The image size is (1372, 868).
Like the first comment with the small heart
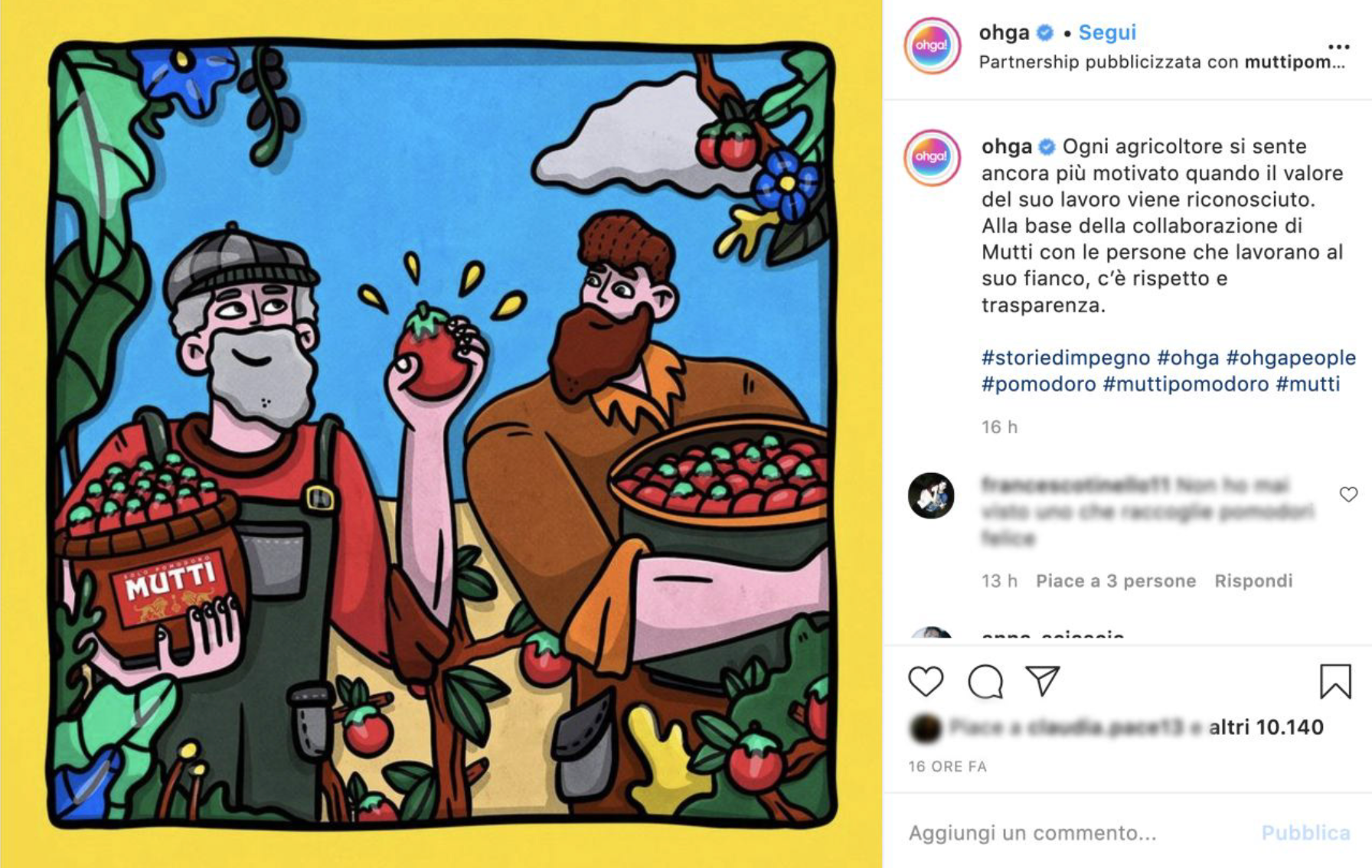(1348, 494)
